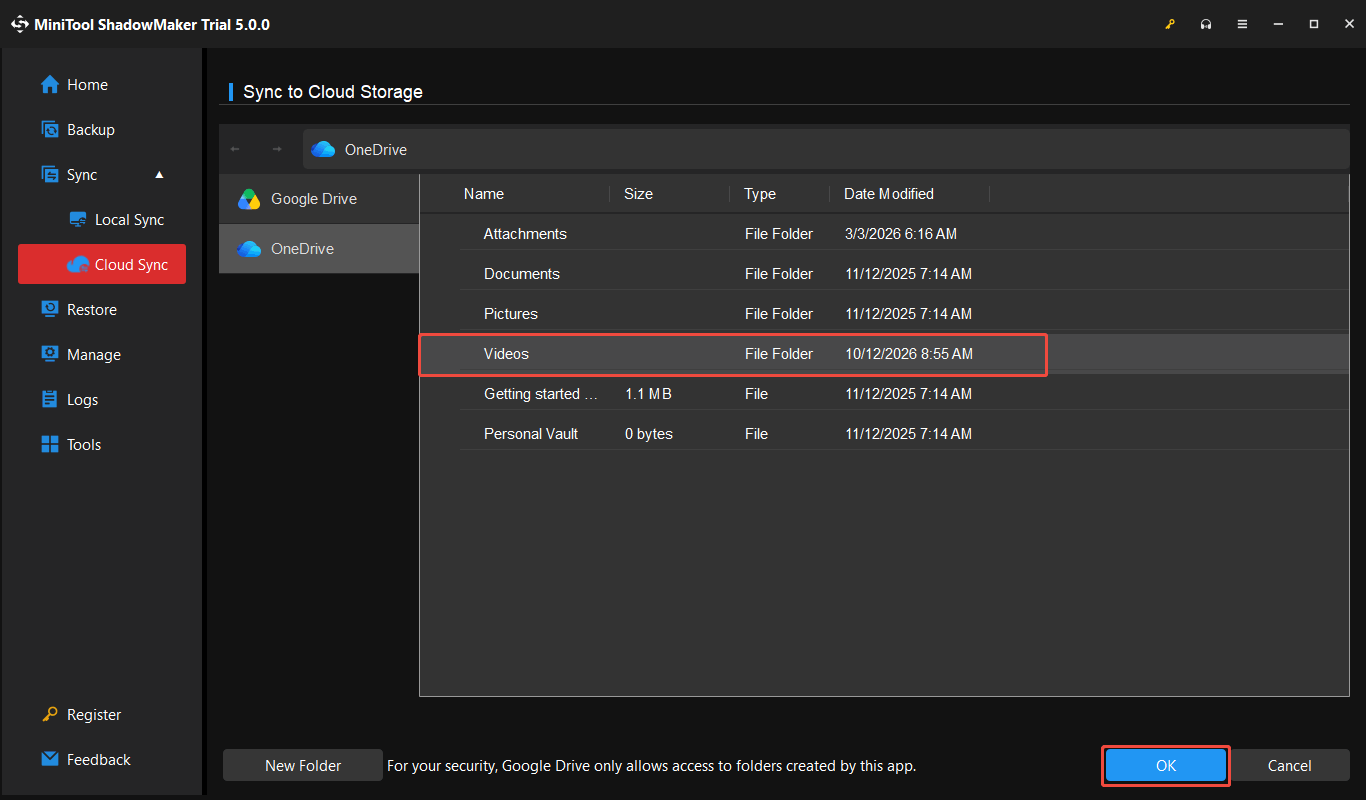The width and height of the screenshot is (1366, 800).
Task: Open Cloud Sync page
Action: pyautogui.click(x=102, y=264)
